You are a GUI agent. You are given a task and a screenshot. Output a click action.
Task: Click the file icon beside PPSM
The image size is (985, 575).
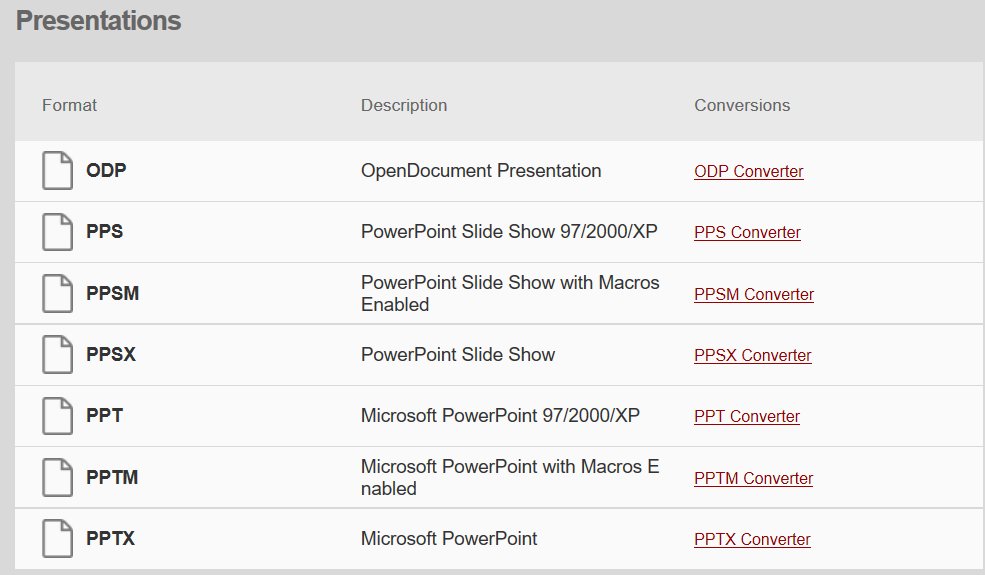pyautogui.click(x=57, y=293)
